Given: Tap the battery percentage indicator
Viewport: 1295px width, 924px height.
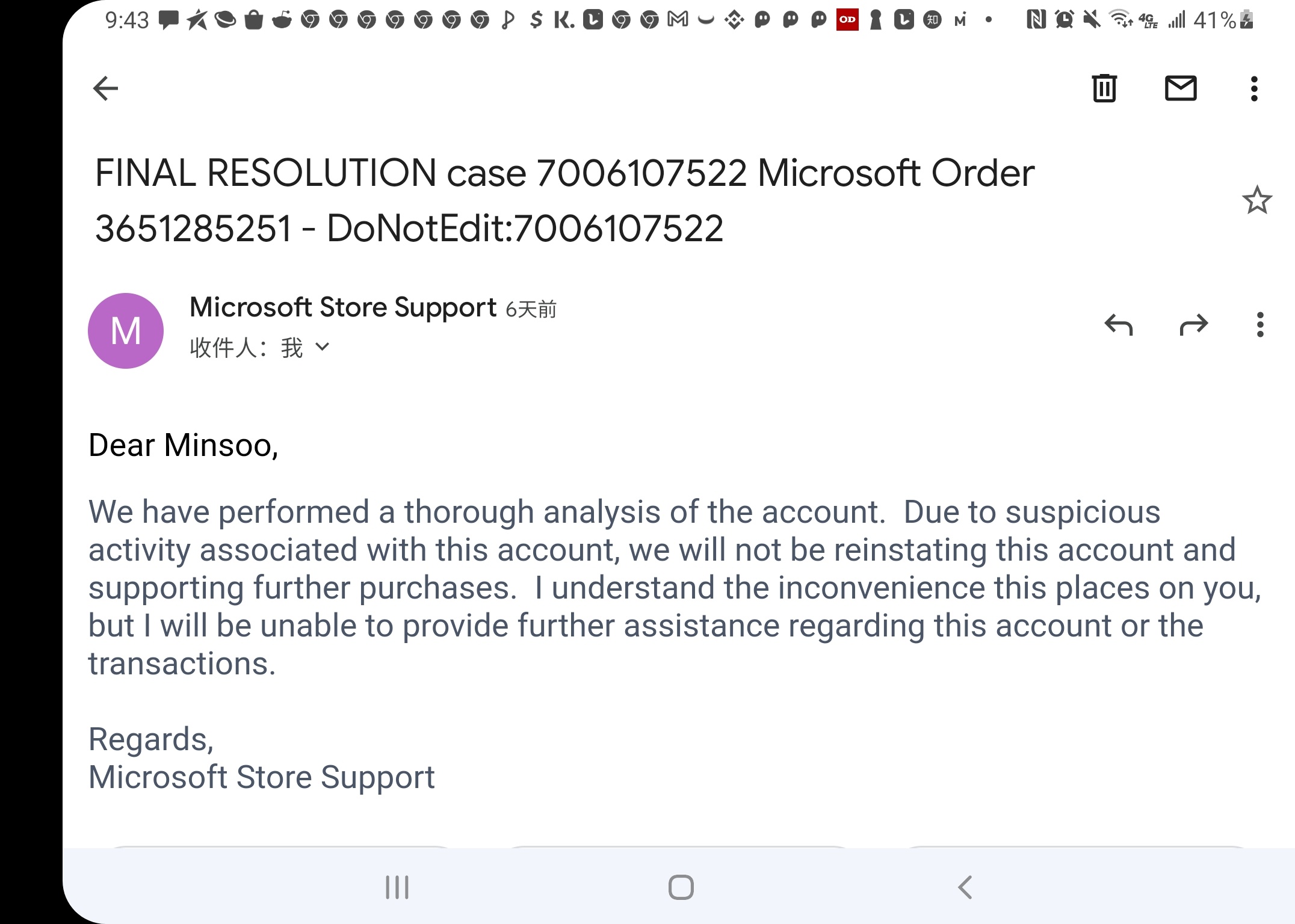Looking at the screenshot, I should [x=1214, y=20].
